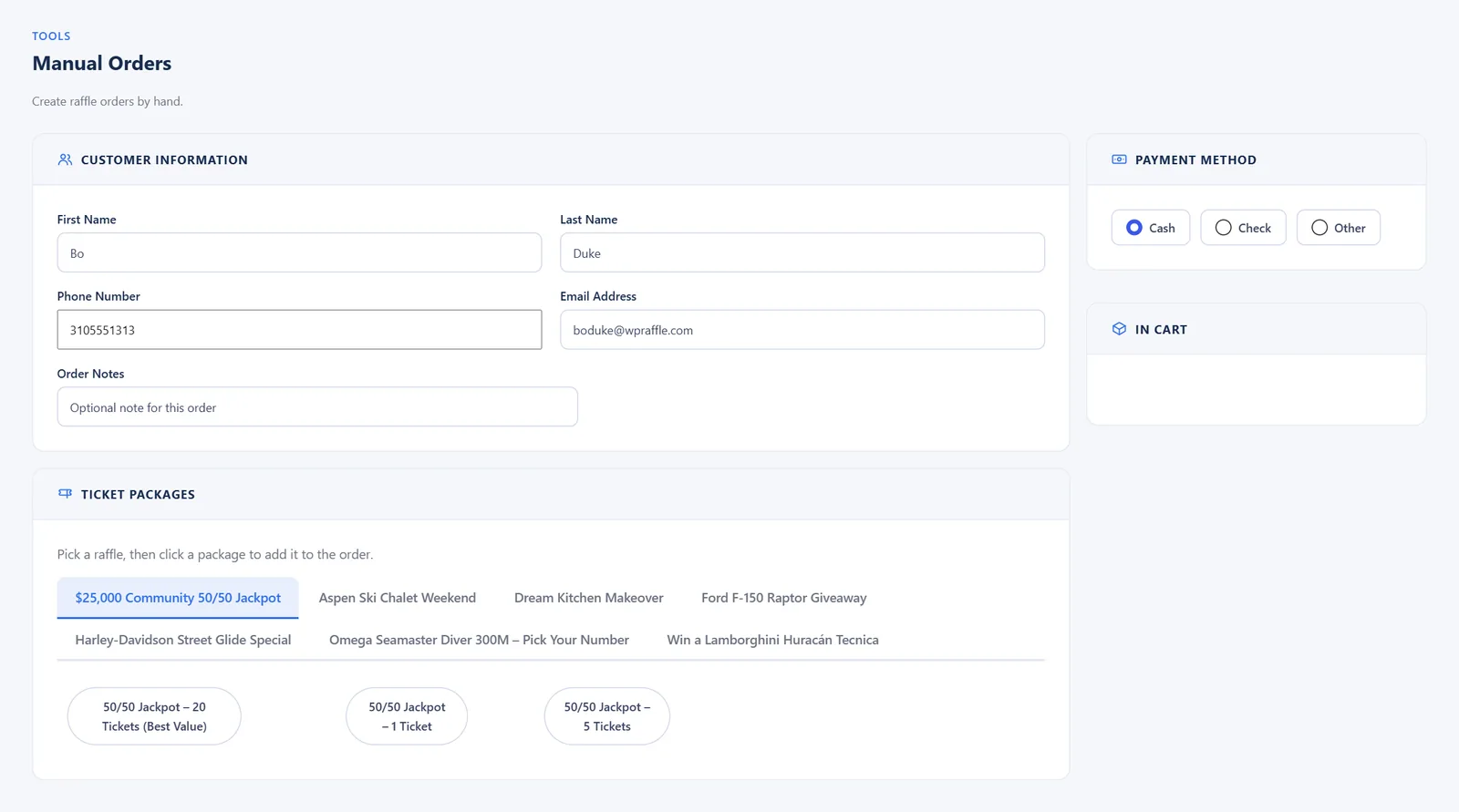The height and width of the screenshot is (812, 1459).
Task: Switch to Harley-Davidson Street Glide Special tab
Action: 183,640
